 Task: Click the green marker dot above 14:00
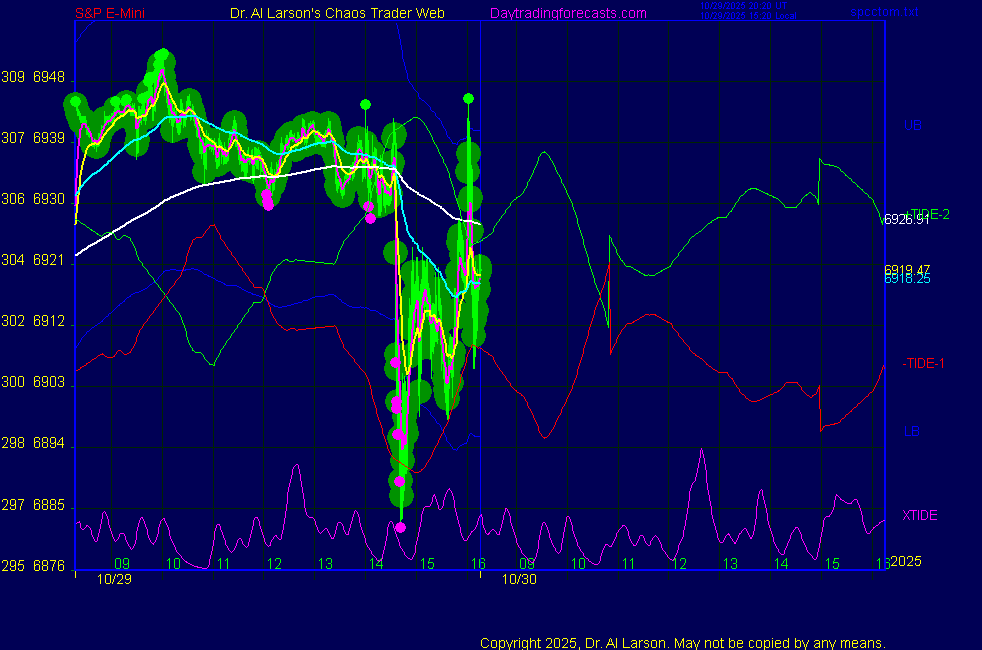point(365,104)
